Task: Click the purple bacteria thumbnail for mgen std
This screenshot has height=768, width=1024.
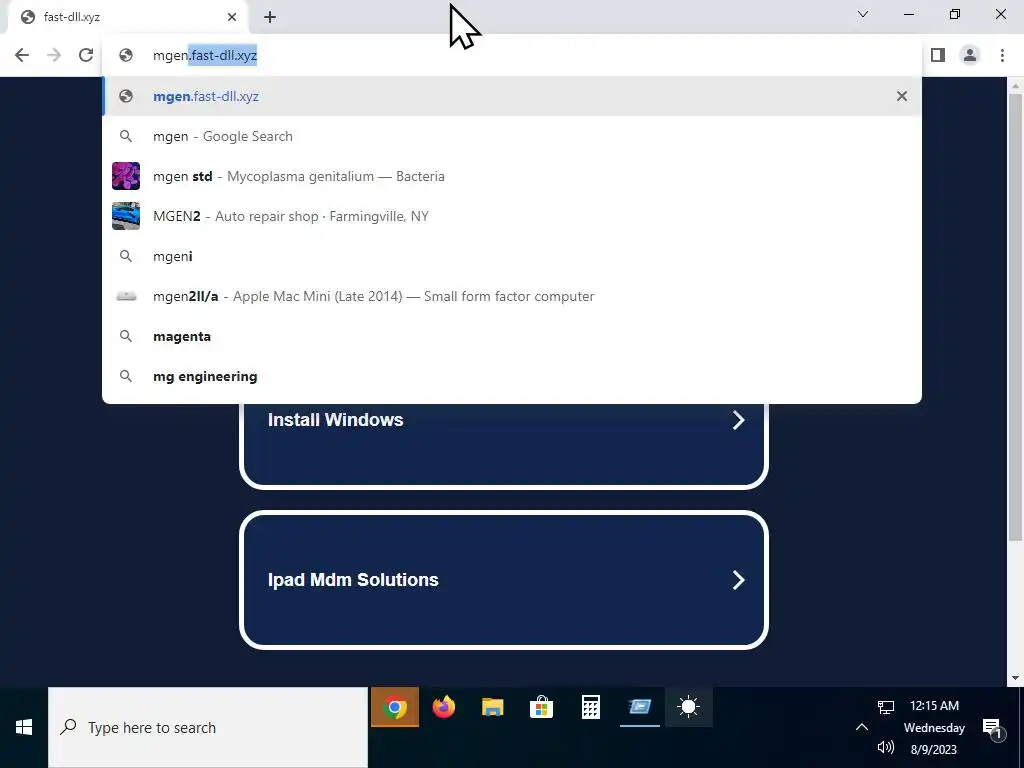Action: [x=126, y=176]
